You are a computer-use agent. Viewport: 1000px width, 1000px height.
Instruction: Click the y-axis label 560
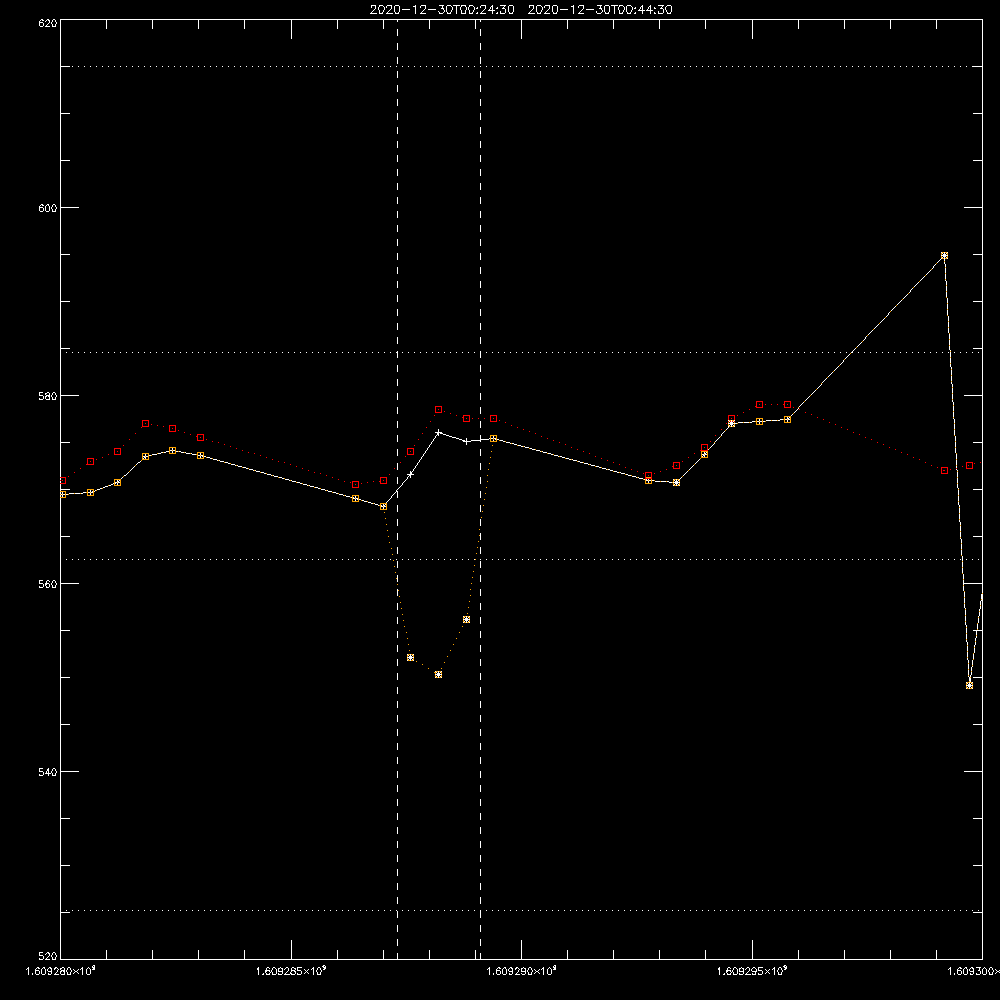(48, 584)
